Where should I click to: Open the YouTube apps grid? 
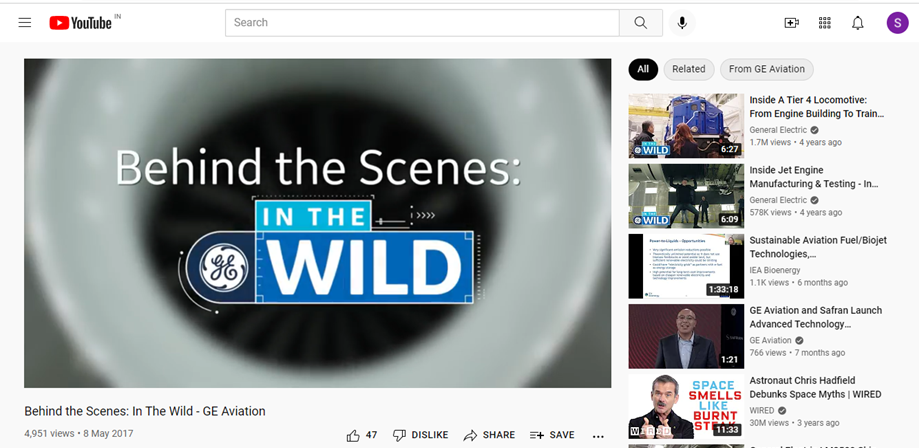point(825,23)
